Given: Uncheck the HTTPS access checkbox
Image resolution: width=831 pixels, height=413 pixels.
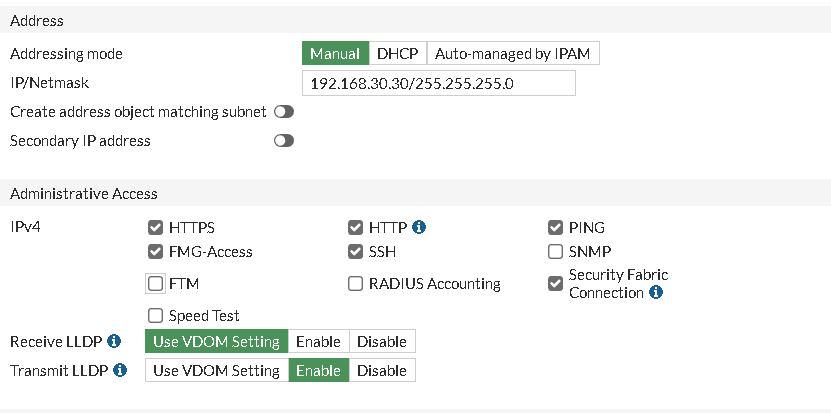Looking at the screenshot, I should pos(155,228).
